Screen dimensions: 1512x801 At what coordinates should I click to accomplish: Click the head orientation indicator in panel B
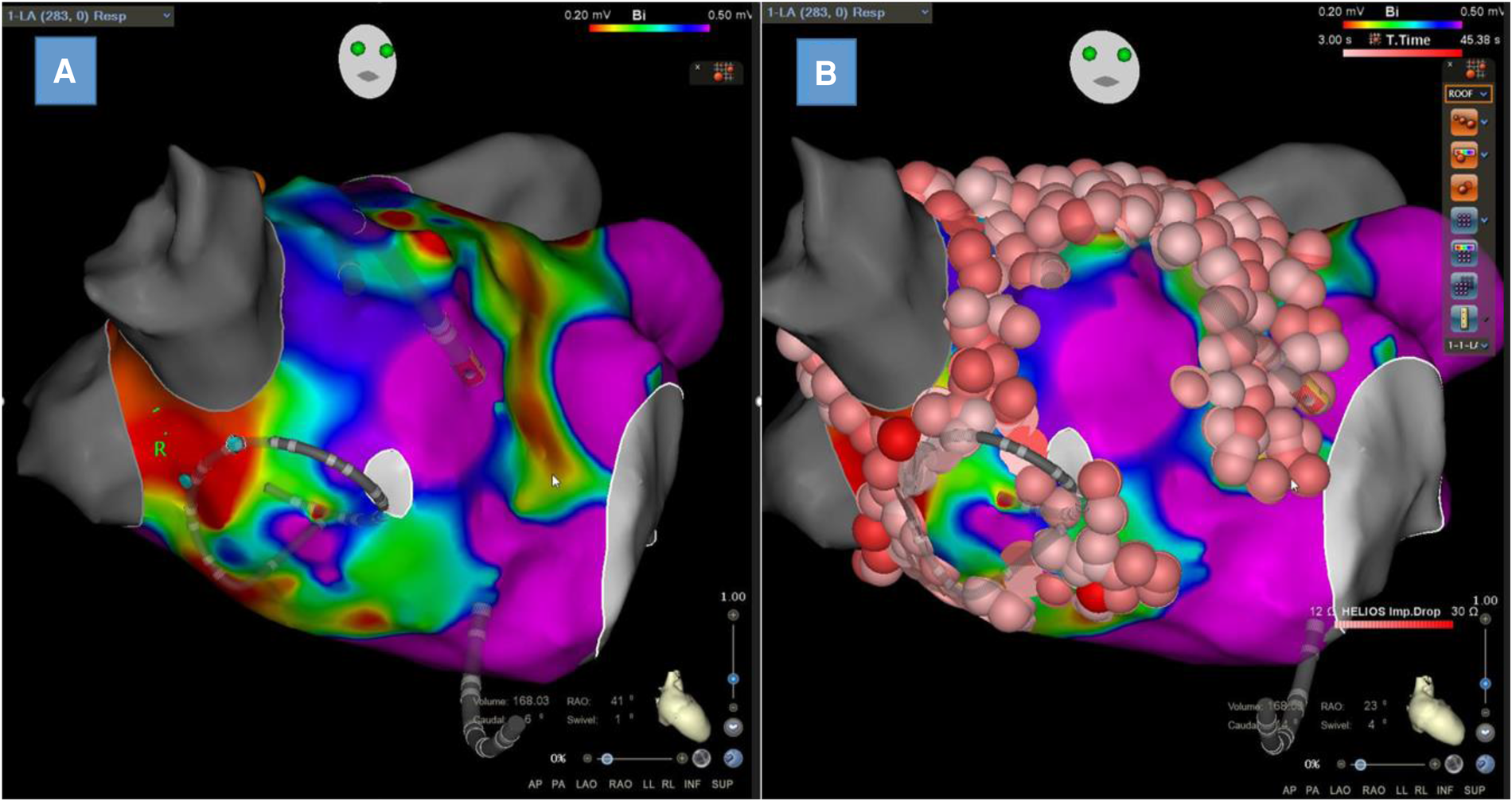[1105, 66]
